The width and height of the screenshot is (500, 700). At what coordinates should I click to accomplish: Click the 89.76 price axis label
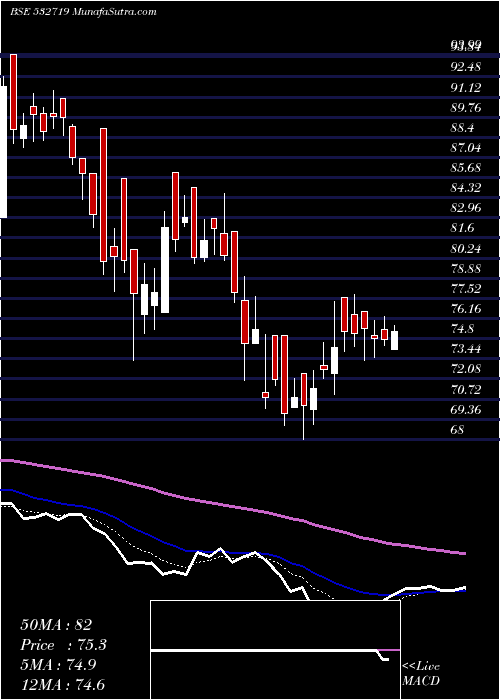click(467, 108)
